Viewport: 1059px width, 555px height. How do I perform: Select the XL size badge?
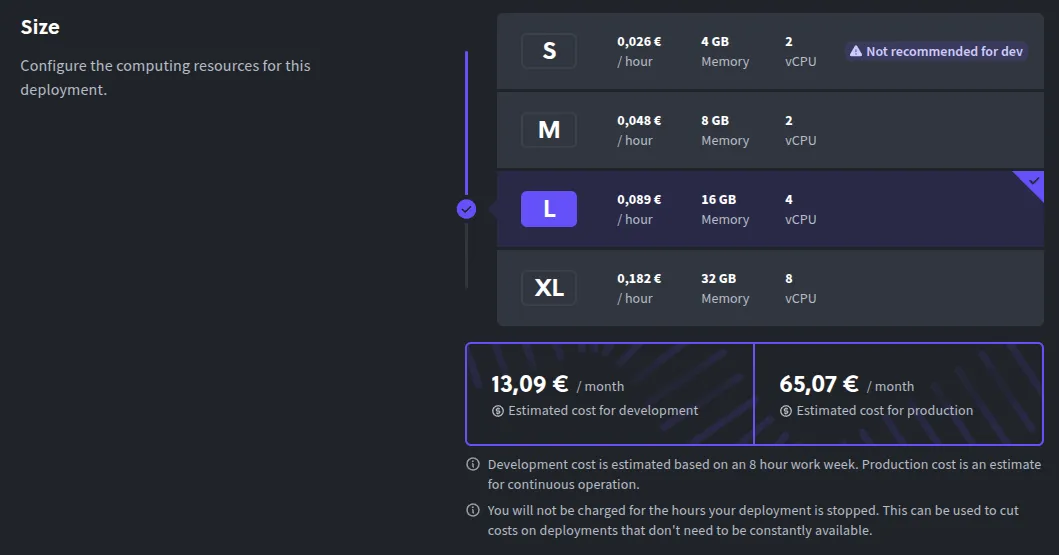549,288
